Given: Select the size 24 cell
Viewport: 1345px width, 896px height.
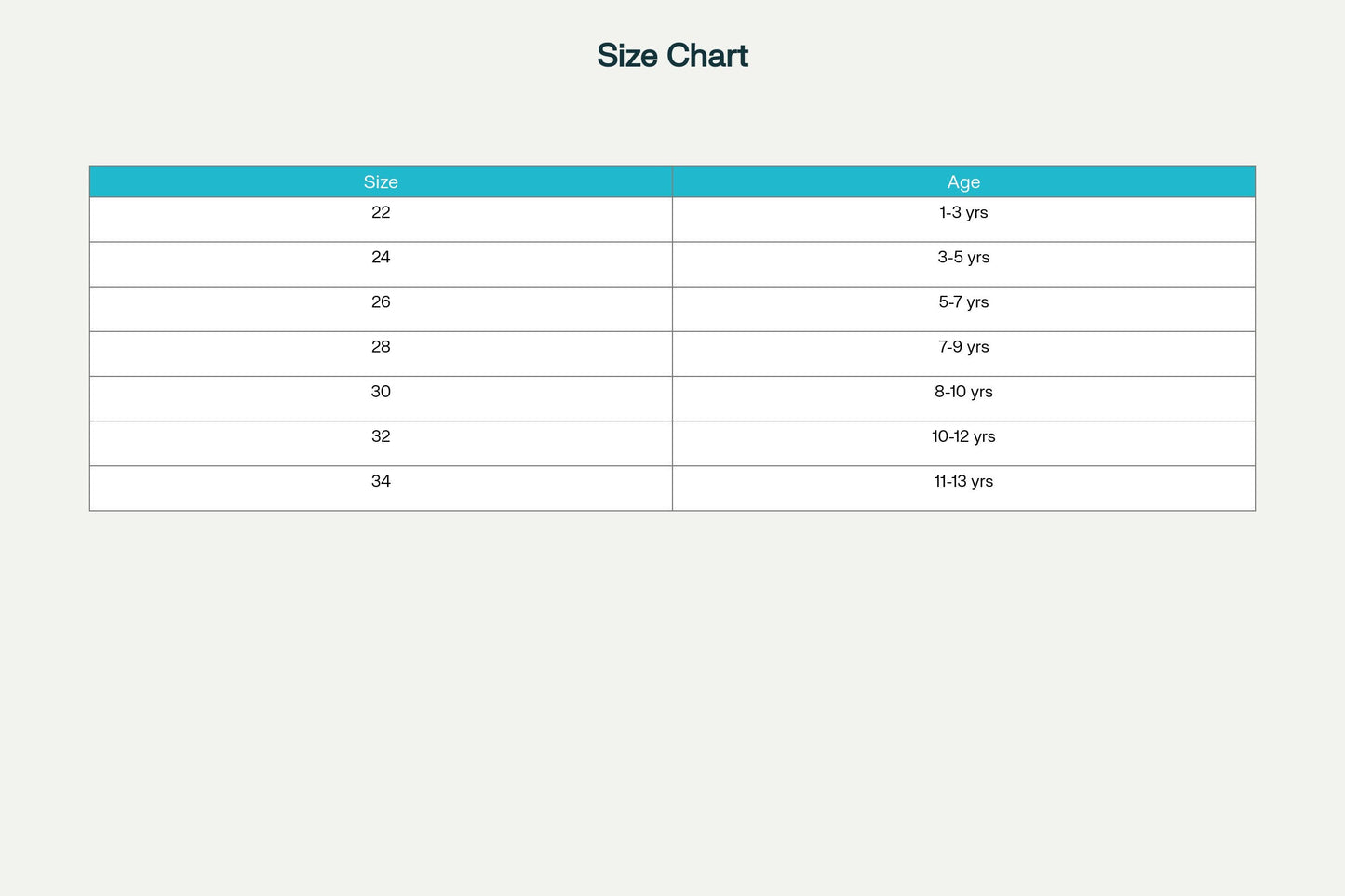Looking at the screenshot, I should point(381,258).
